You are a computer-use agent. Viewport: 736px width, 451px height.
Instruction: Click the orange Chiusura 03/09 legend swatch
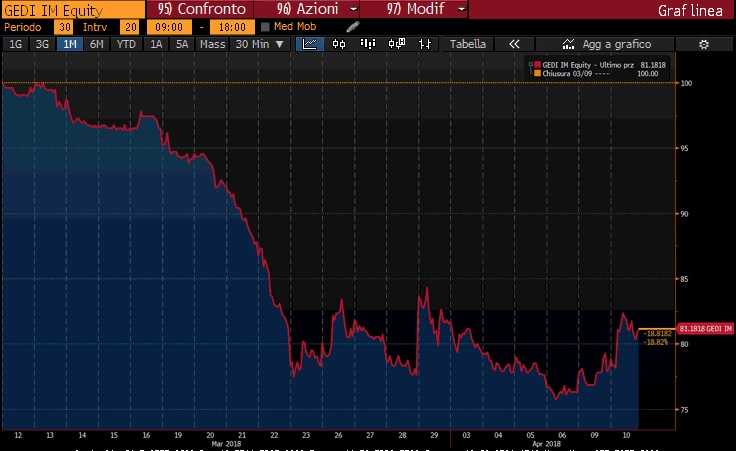[537, 74]
